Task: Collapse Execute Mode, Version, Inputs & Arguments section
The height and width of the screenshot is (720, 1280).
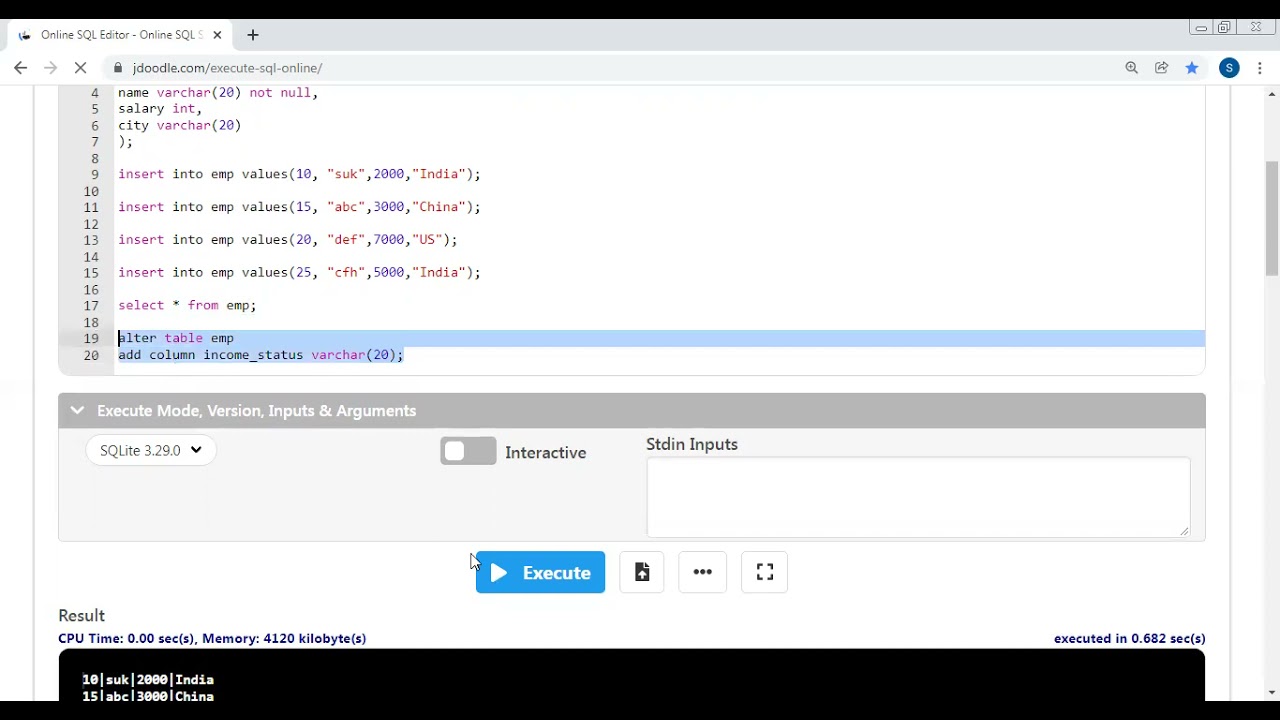Action: click(x=77, y=411)
